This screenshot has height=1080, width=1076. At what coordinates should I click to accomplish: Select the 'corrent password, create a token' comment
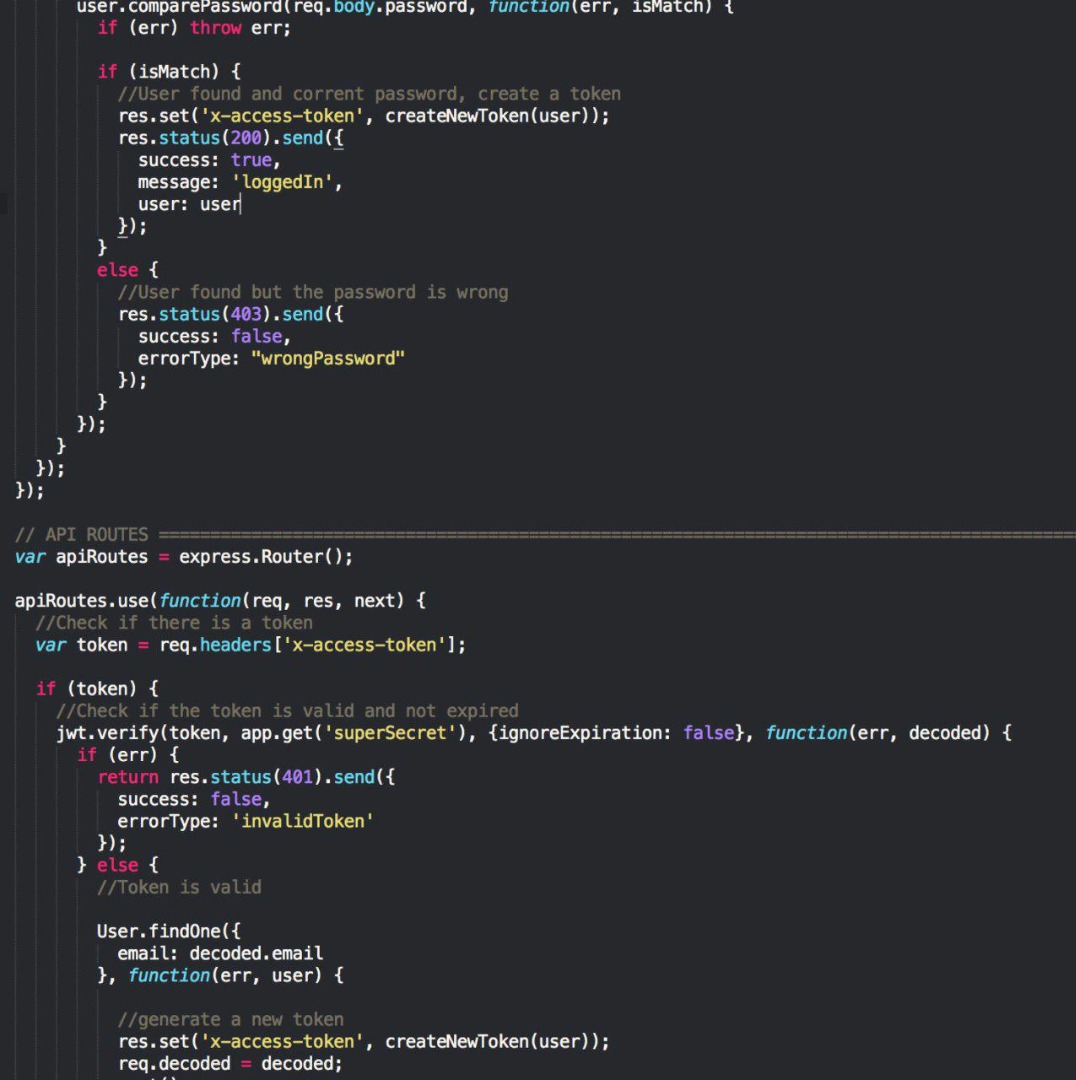point(457,94)
